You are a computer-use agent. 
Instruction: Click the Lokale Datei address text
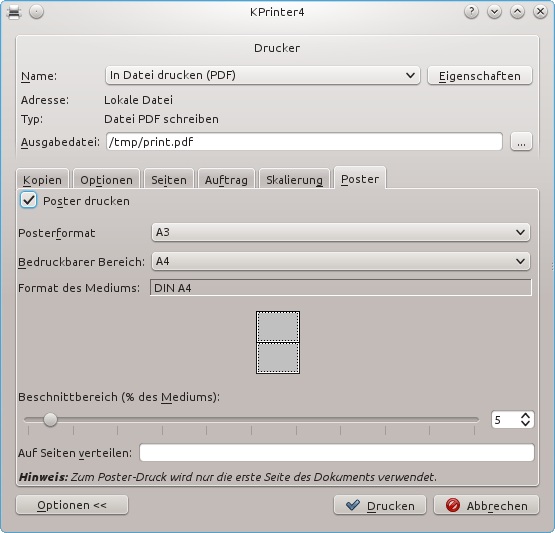[x=138, y=100]
